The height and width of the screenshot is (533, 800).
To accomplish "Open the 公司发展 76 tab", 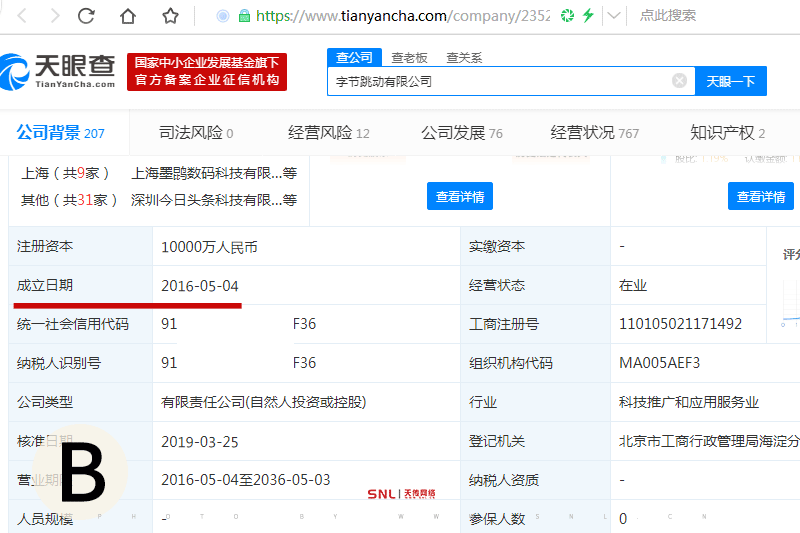I will (x=462, y=133).
